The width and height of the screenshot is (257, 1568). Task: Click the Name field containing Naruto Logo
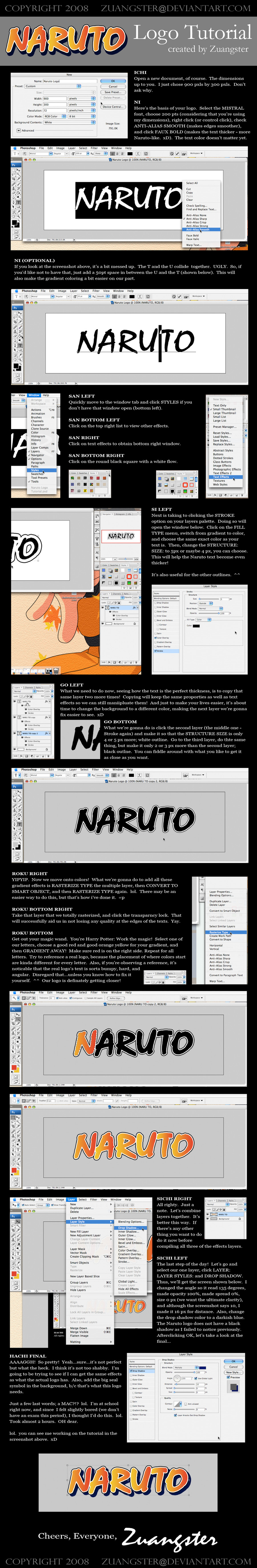click(69, 81)
